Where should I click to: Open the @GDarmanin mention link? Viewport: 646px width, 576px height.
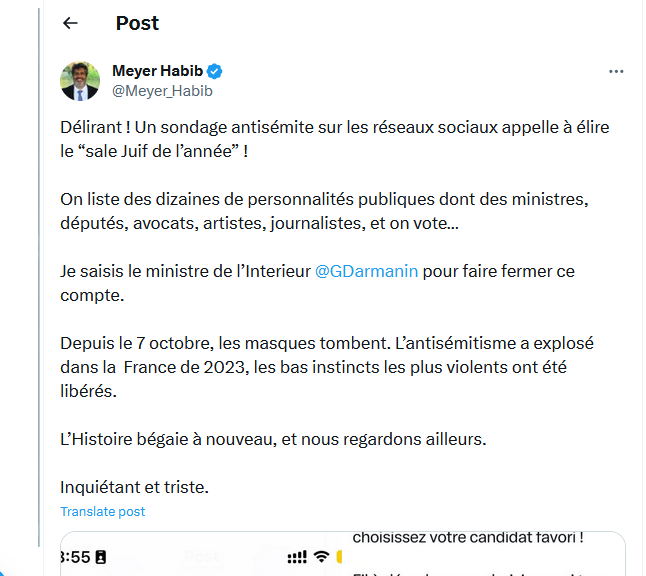[x=365, y=271]
